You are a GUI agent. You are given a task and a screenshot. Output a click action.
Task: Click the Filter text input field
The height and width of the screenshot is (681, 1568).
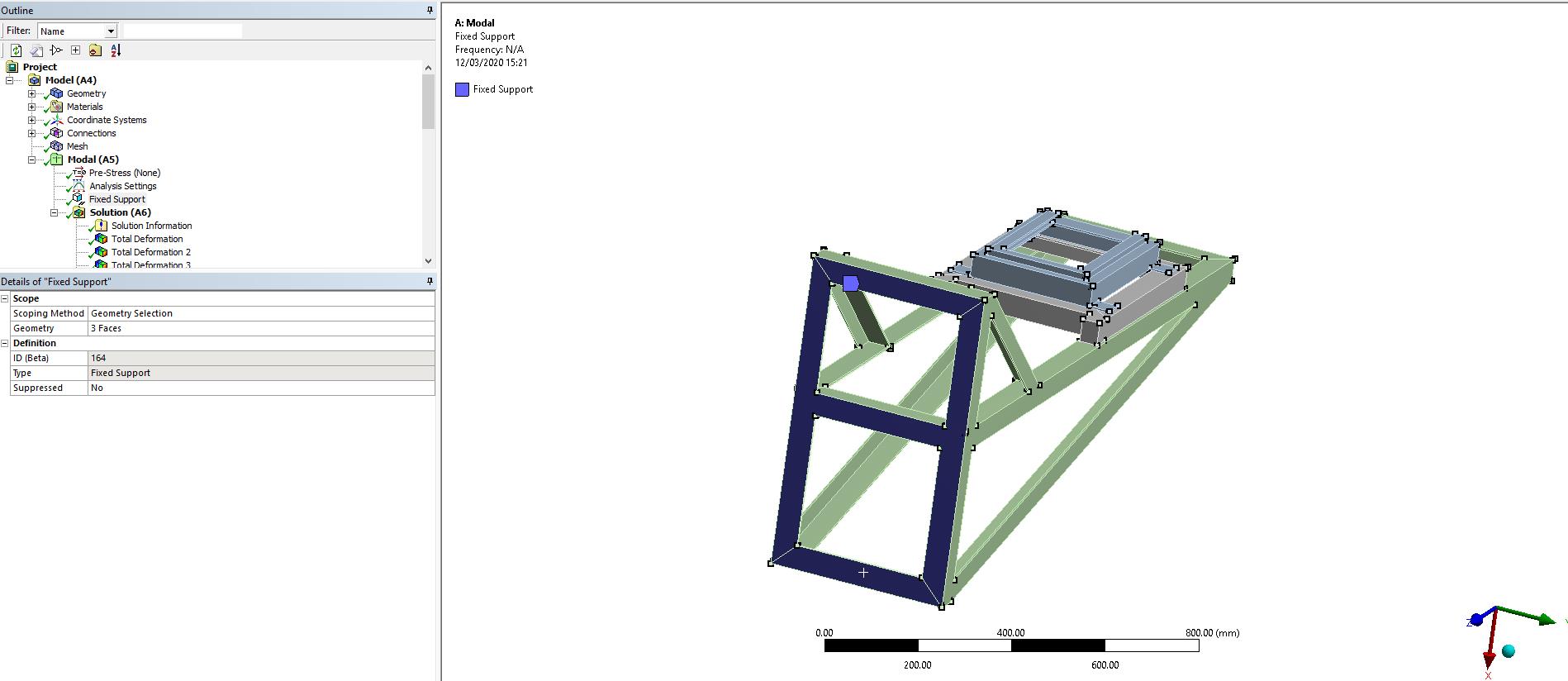183,31
